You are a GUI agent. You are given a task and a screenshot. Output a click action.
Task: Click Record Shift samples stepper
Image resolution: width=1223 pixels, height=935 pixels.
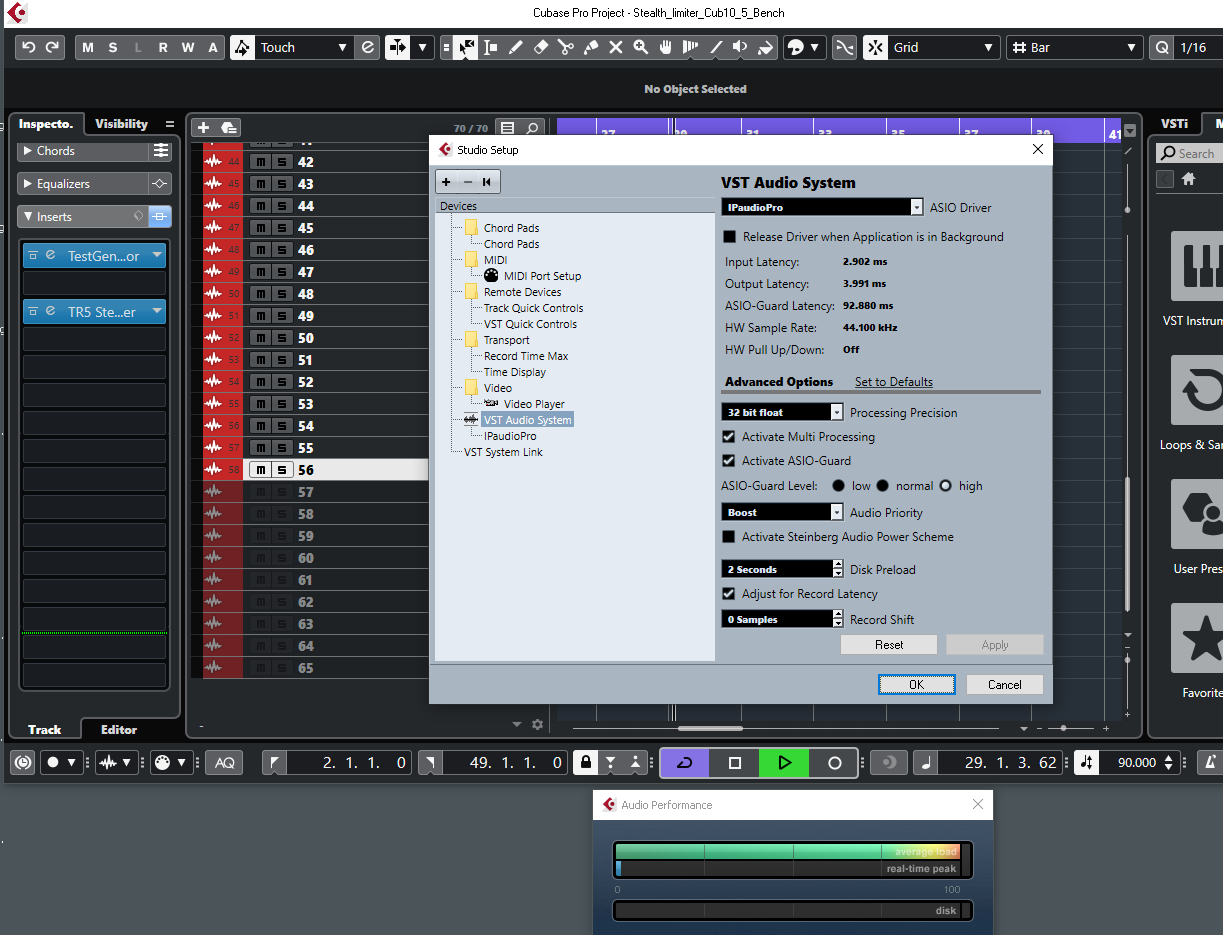point(838,619)
